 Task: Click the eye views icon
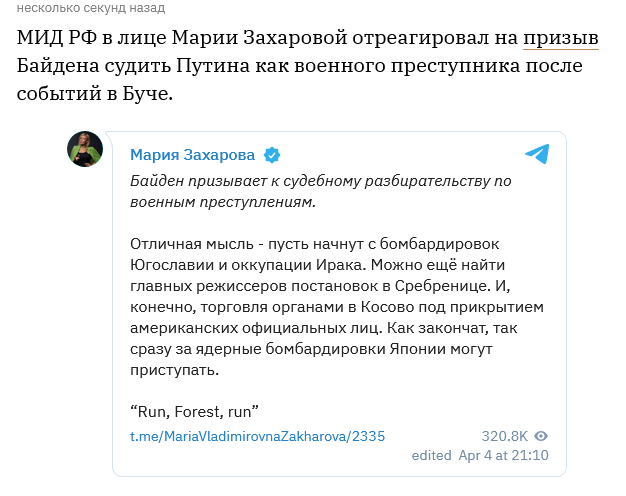[541, 436]
